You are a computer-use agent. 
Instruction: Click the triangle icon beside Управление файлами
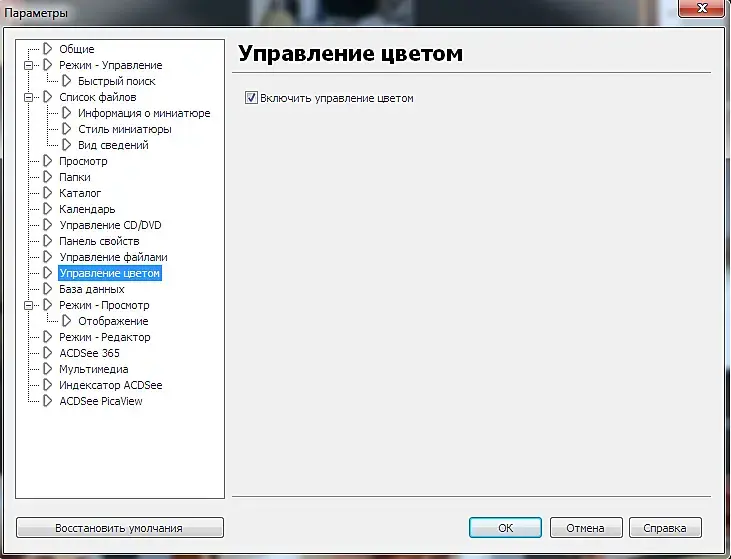(48, 257)
